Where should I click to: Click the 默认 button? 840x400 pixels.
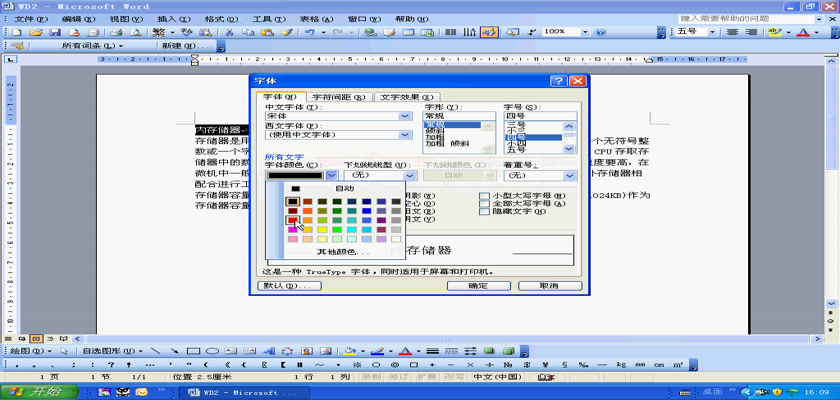(289, 286)
